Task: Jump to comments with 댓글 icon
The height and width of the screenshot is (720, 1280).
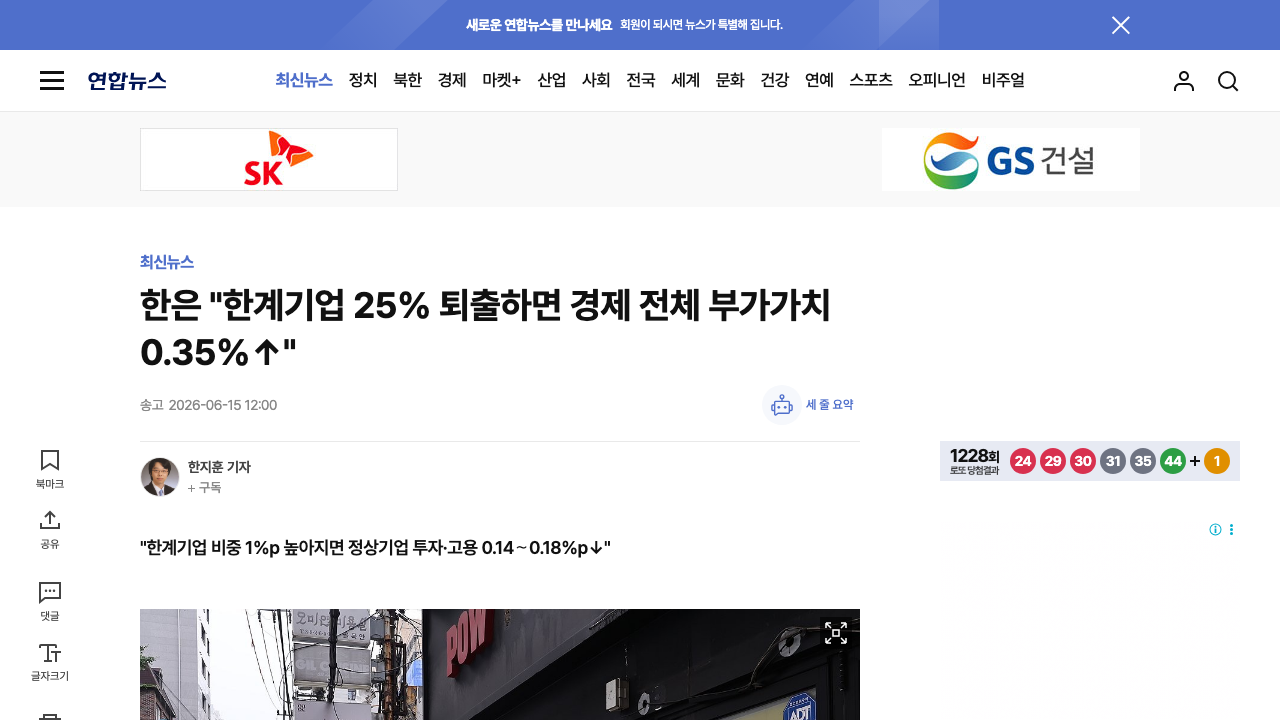Action: point(50,602)
